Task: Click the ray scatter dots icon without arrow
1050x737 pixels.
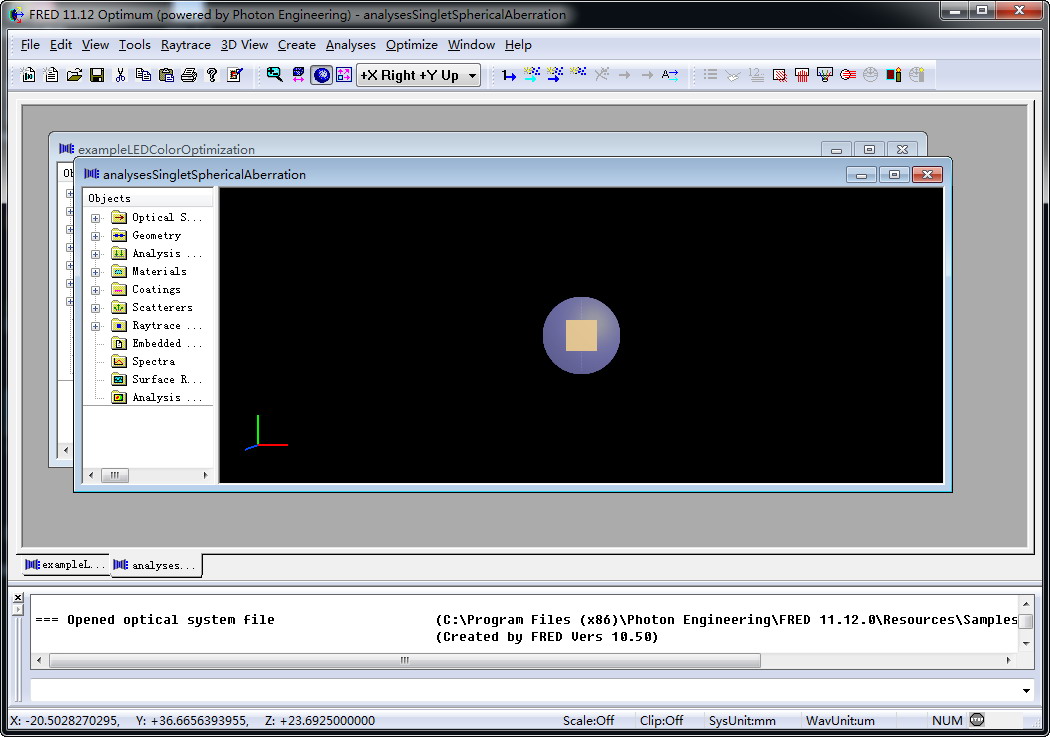Action: point(578,73)
